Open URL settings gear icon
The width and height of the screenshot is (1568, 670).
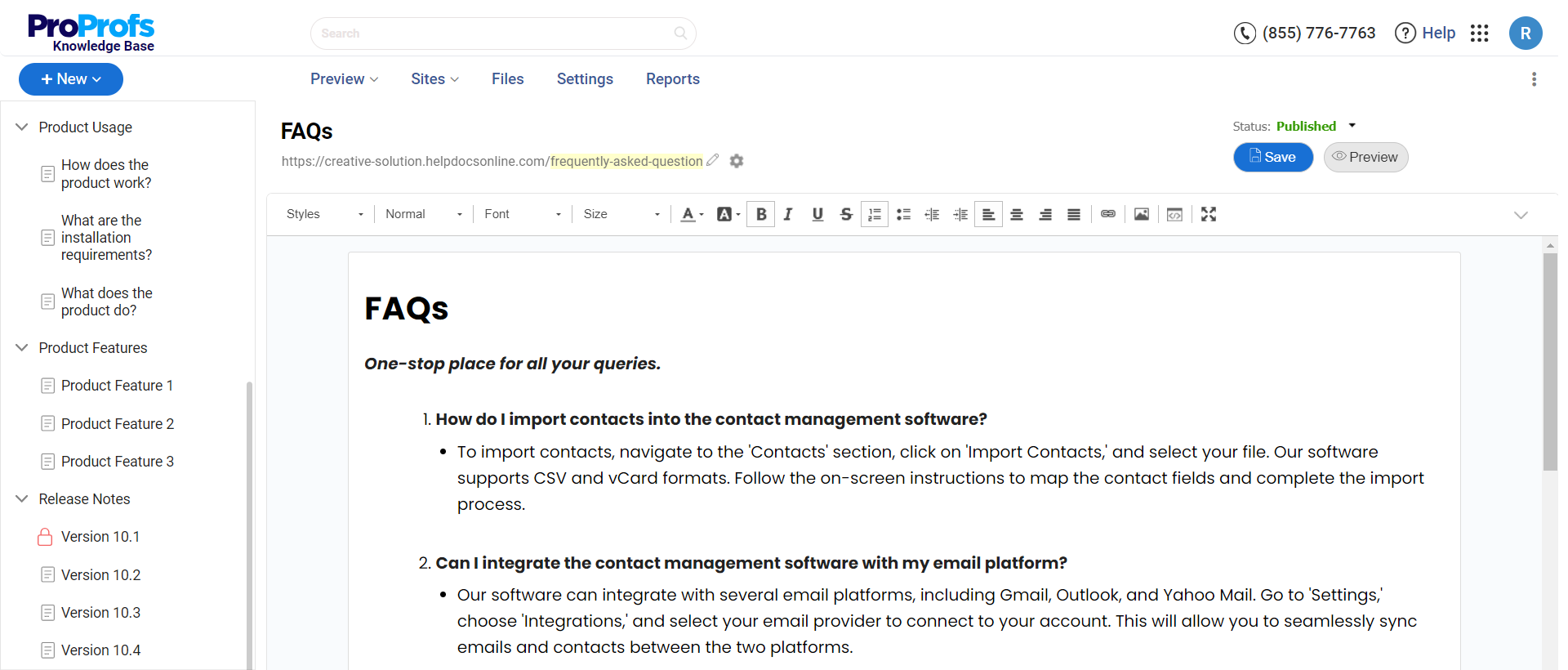tap(737, 161)
